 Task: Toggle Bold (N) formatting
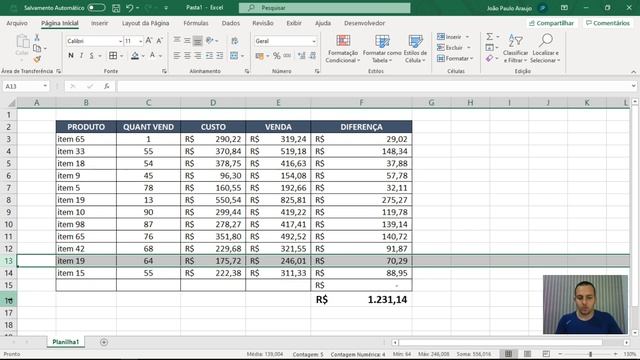pos(71,56)
